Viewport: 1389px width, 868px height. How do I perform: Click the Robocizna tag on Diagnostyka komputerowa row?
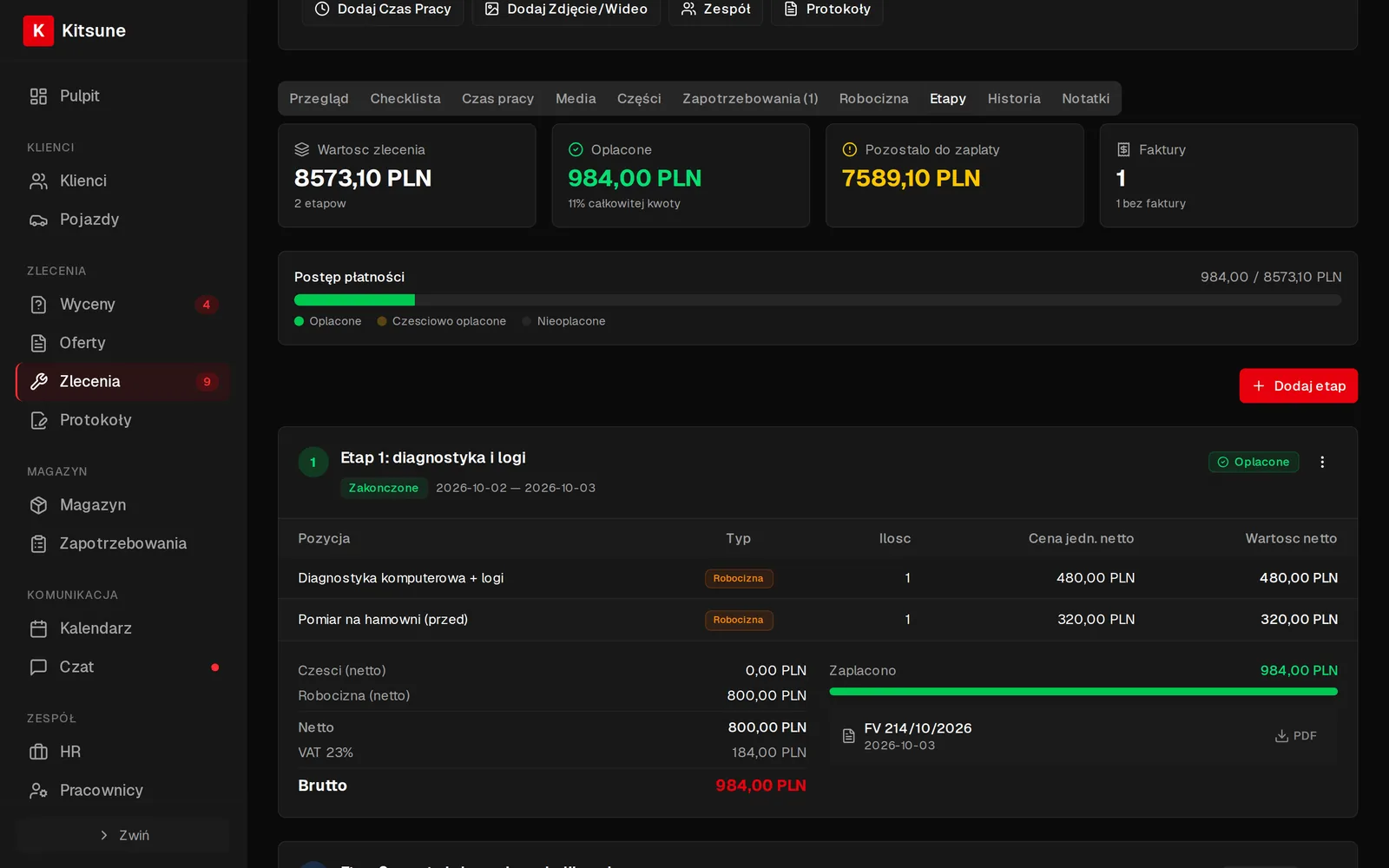point(738,579)
